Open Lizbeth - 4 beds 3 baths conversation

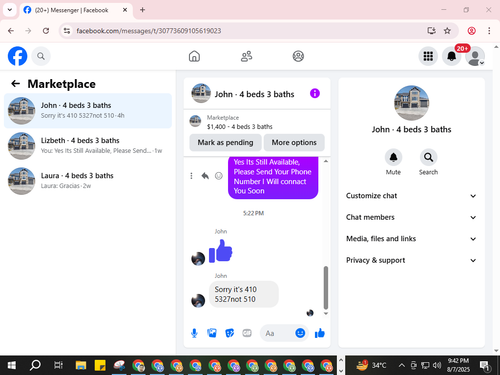coord(88,146)
